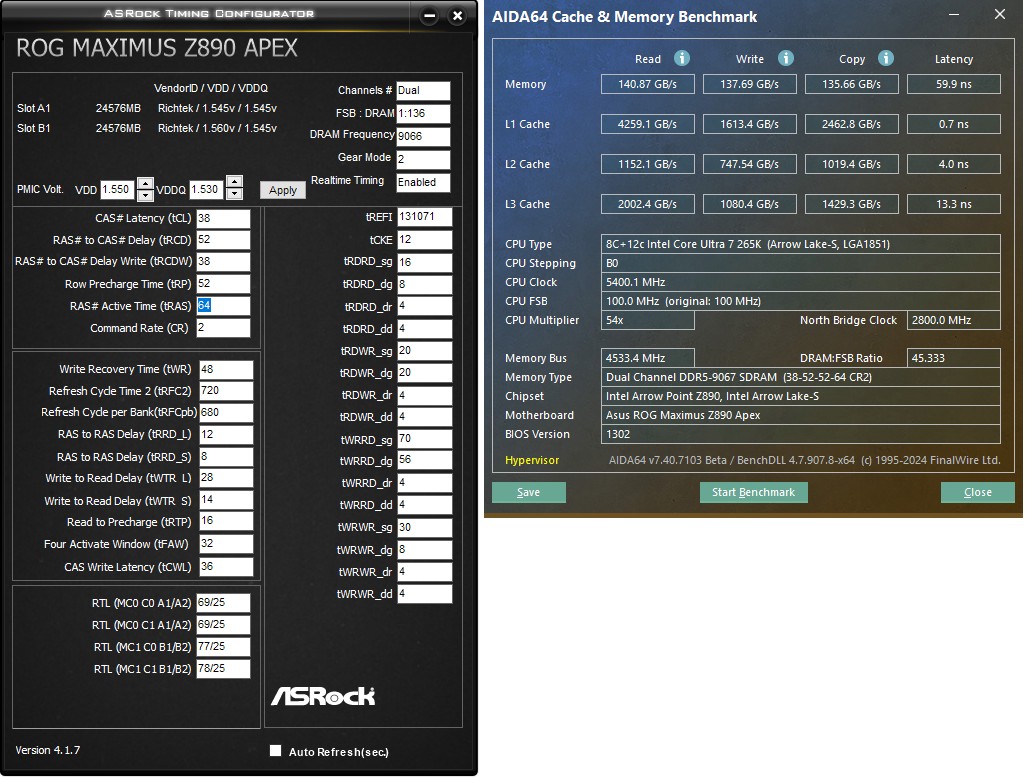1028x779 pixels.
Task: Click Start Benchmark in AIDA64
Action: 753,492
